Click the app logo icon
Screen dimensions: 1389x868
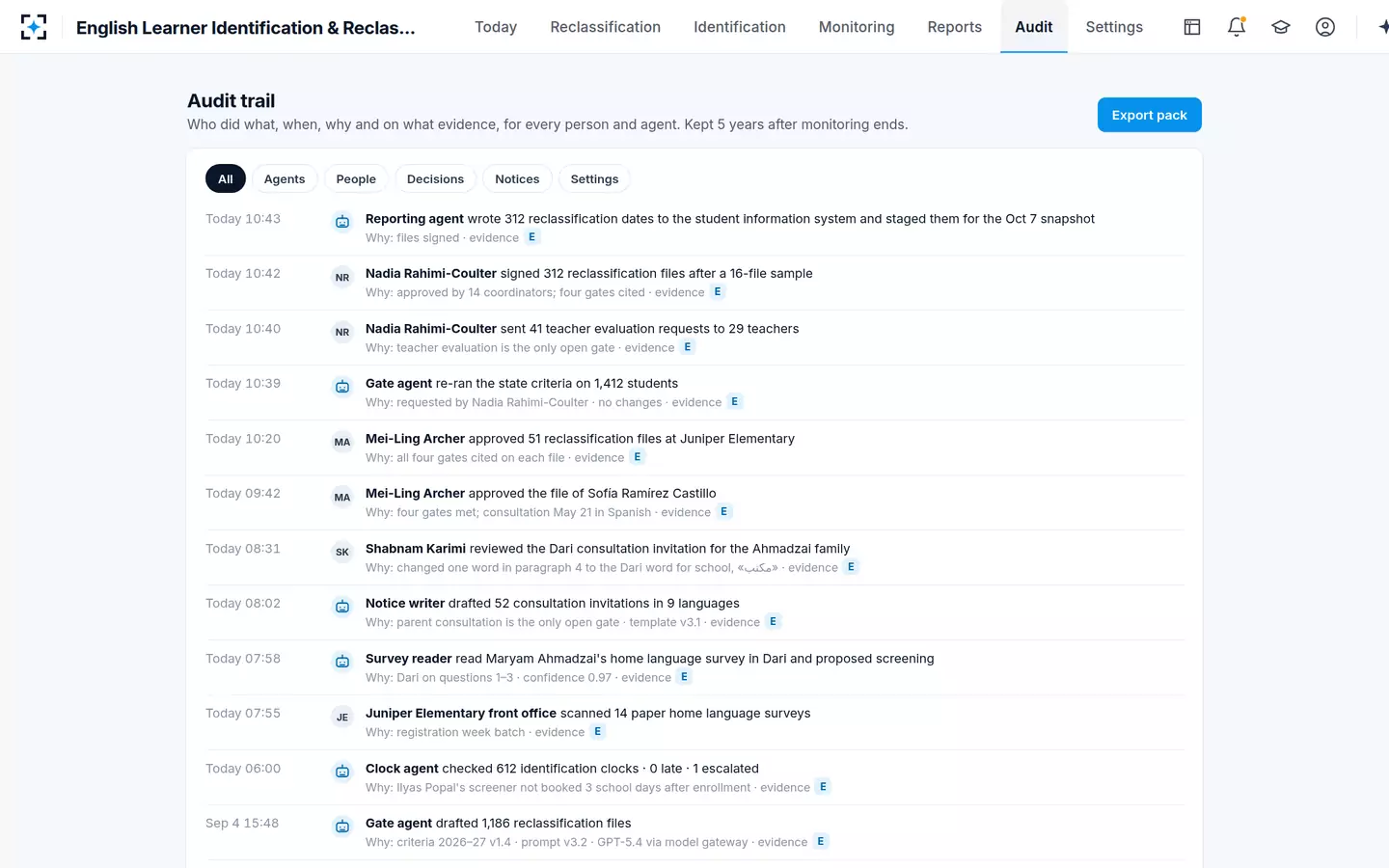[34, 27]
